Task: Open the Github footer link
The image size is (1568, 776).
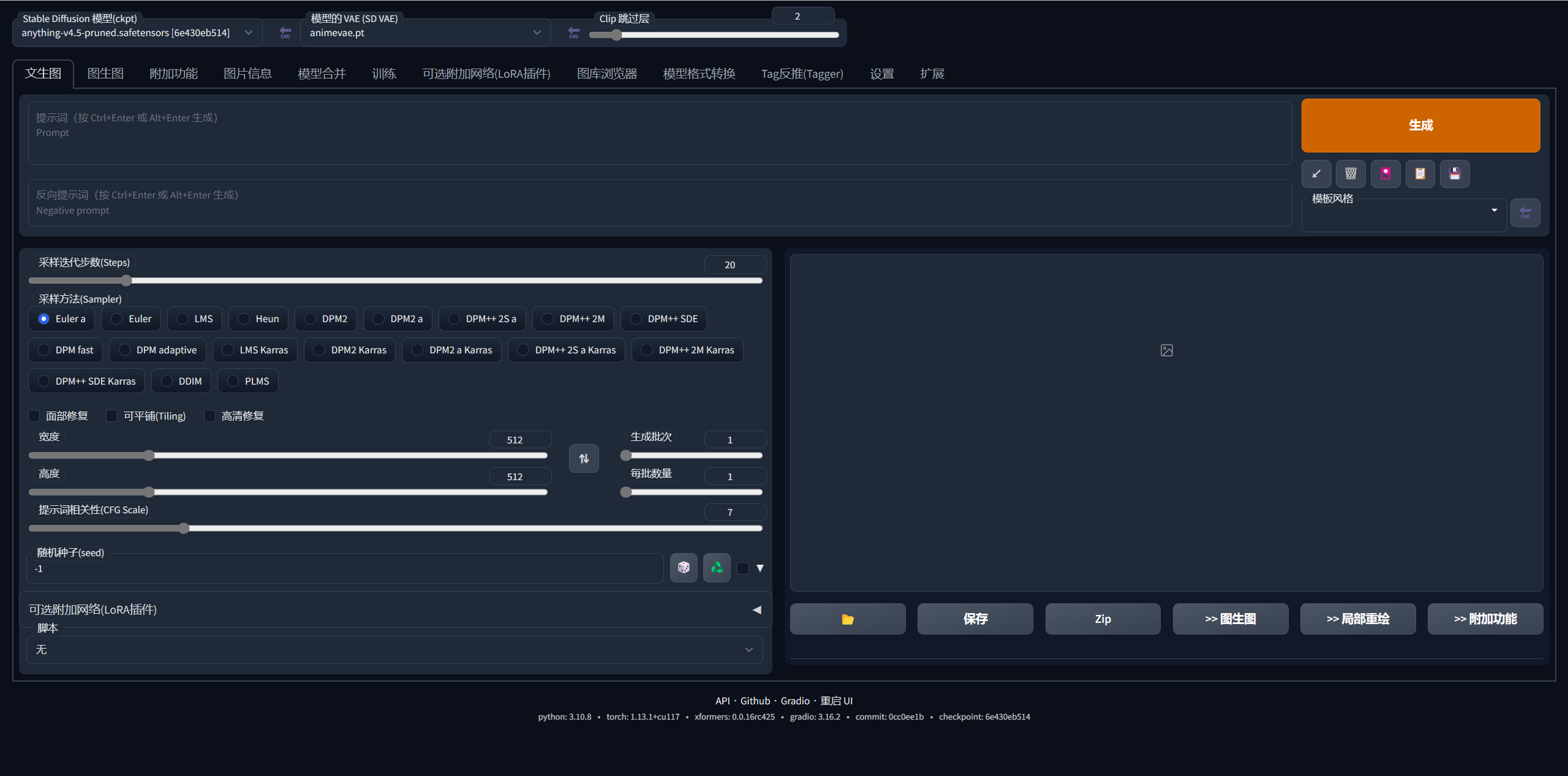Action: click(755, 701)
